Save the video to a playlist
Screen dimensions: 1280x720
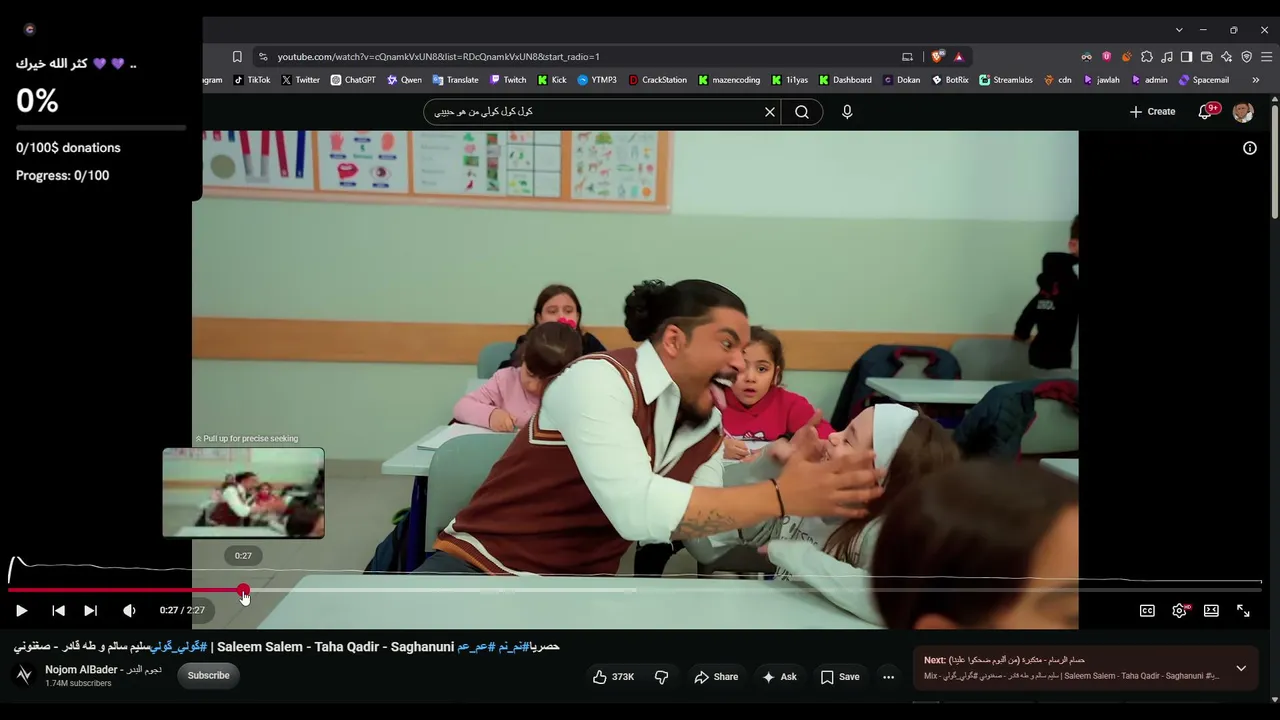(x=840, y=677)
